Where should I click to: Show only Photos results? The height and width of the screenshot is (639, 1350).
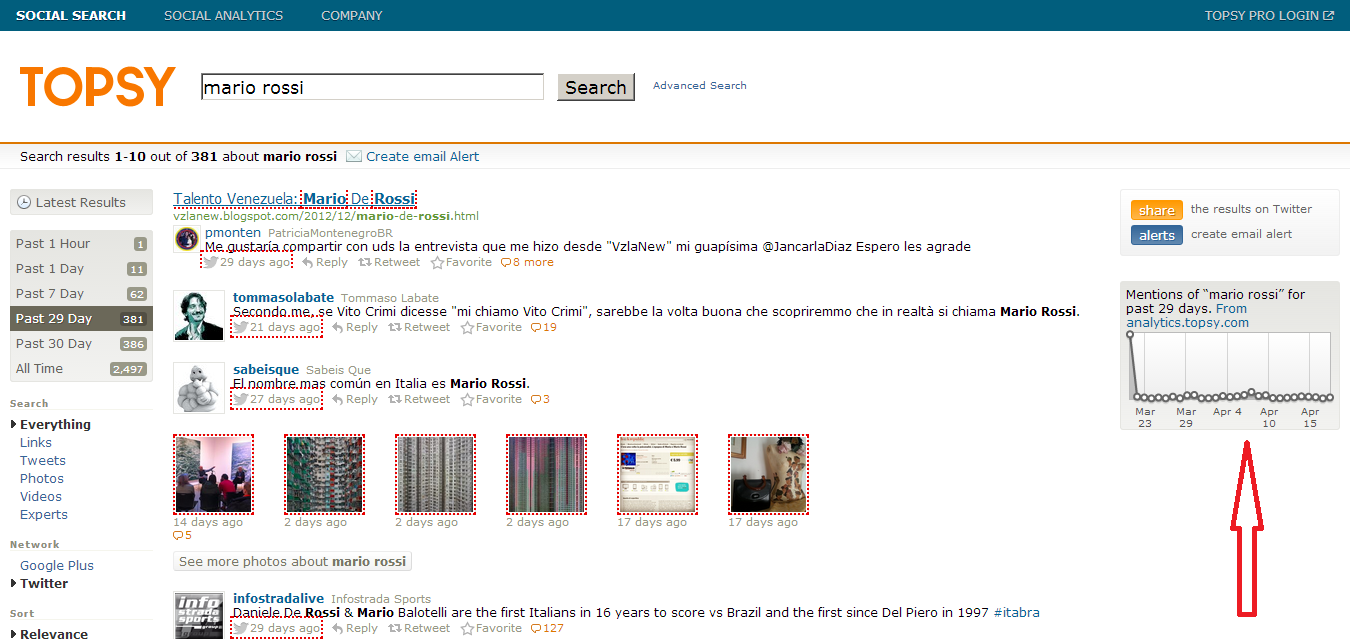tap(42, 478)
